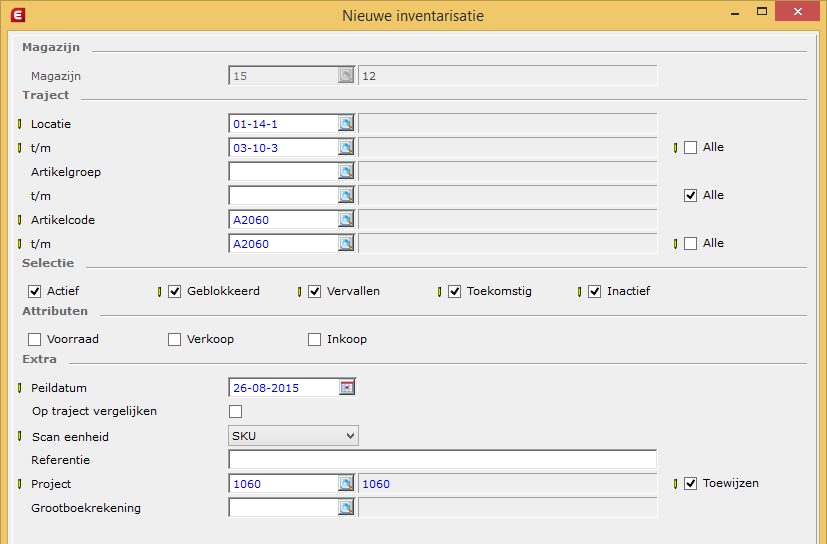Open lookup icon for Grootboekrekening field

[x=346, y=508]
